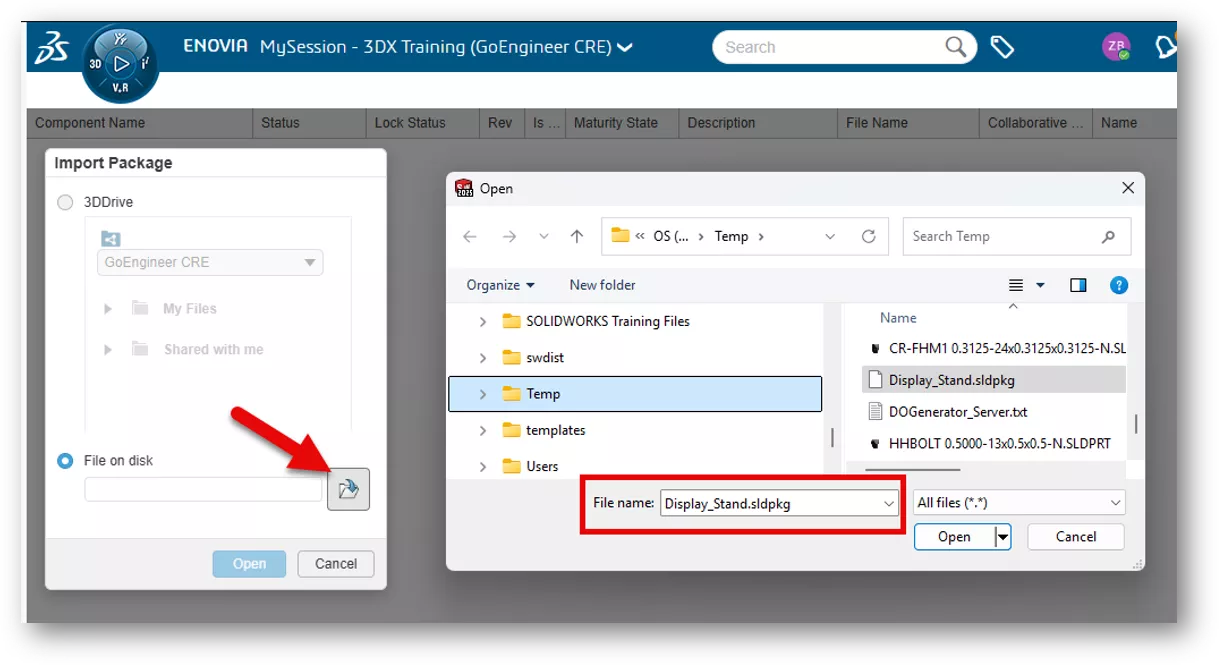
Task: Expand the SOLIDWORKS Training Files folder
Action: pyautogui.click(x=483, y=322)
